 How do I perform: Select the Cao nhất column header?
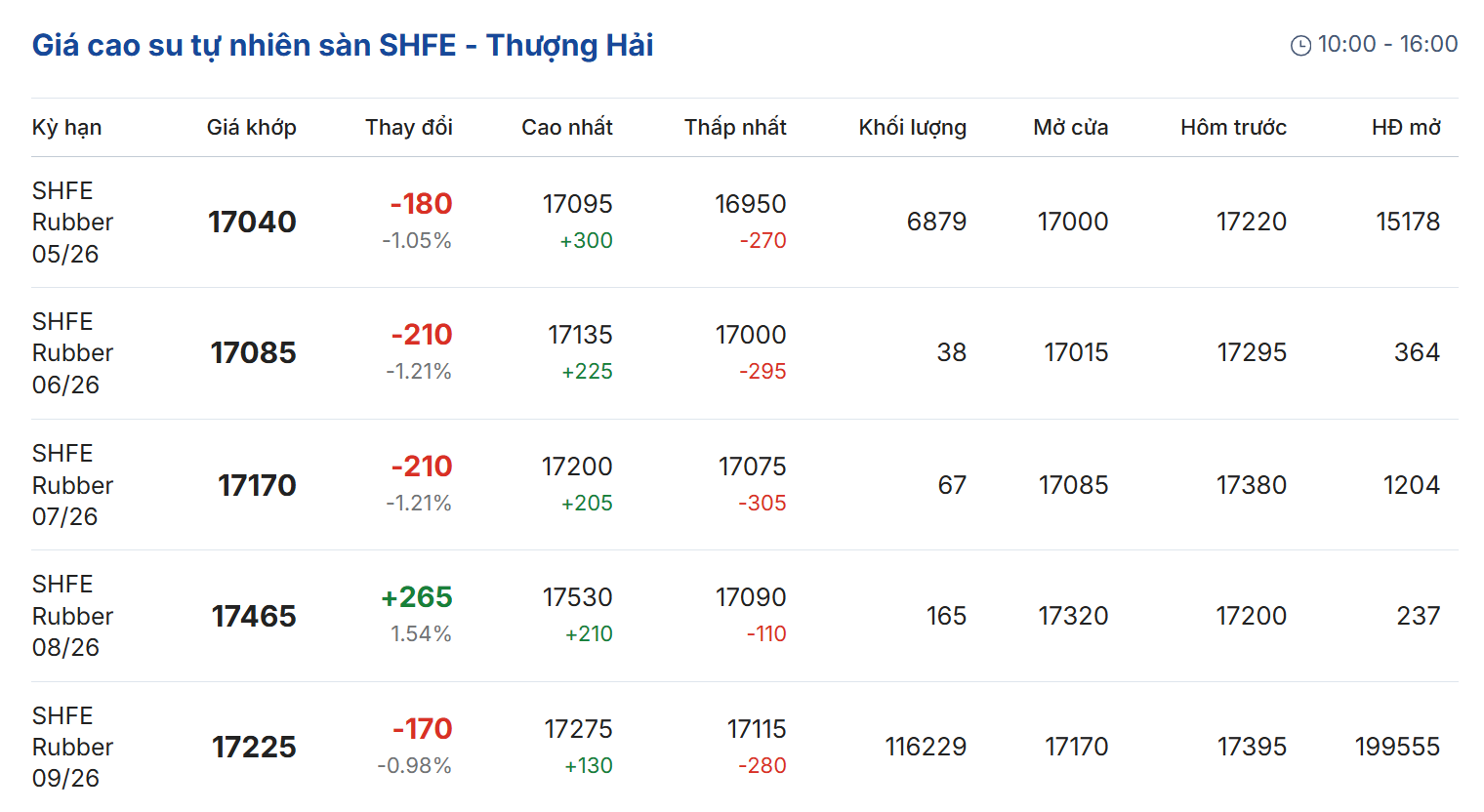point(566,127)
